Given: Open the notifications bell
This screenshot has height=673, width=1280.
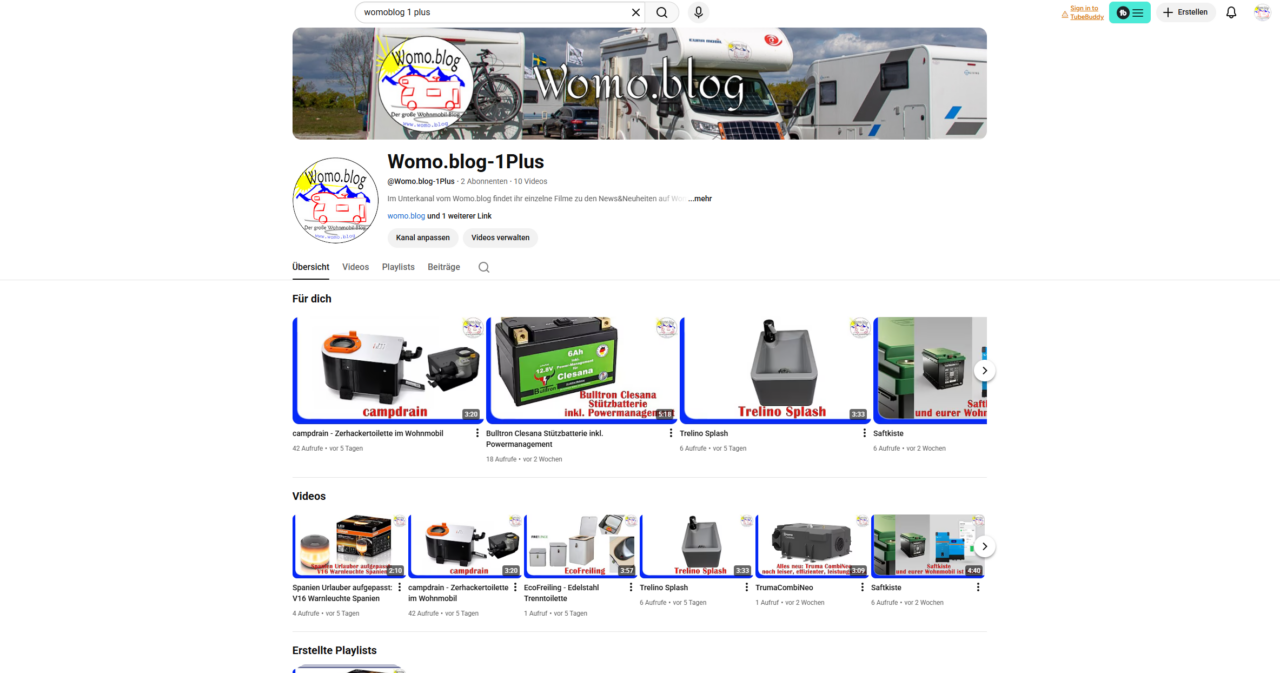Looking at the screenshot, I should 1231,12.
